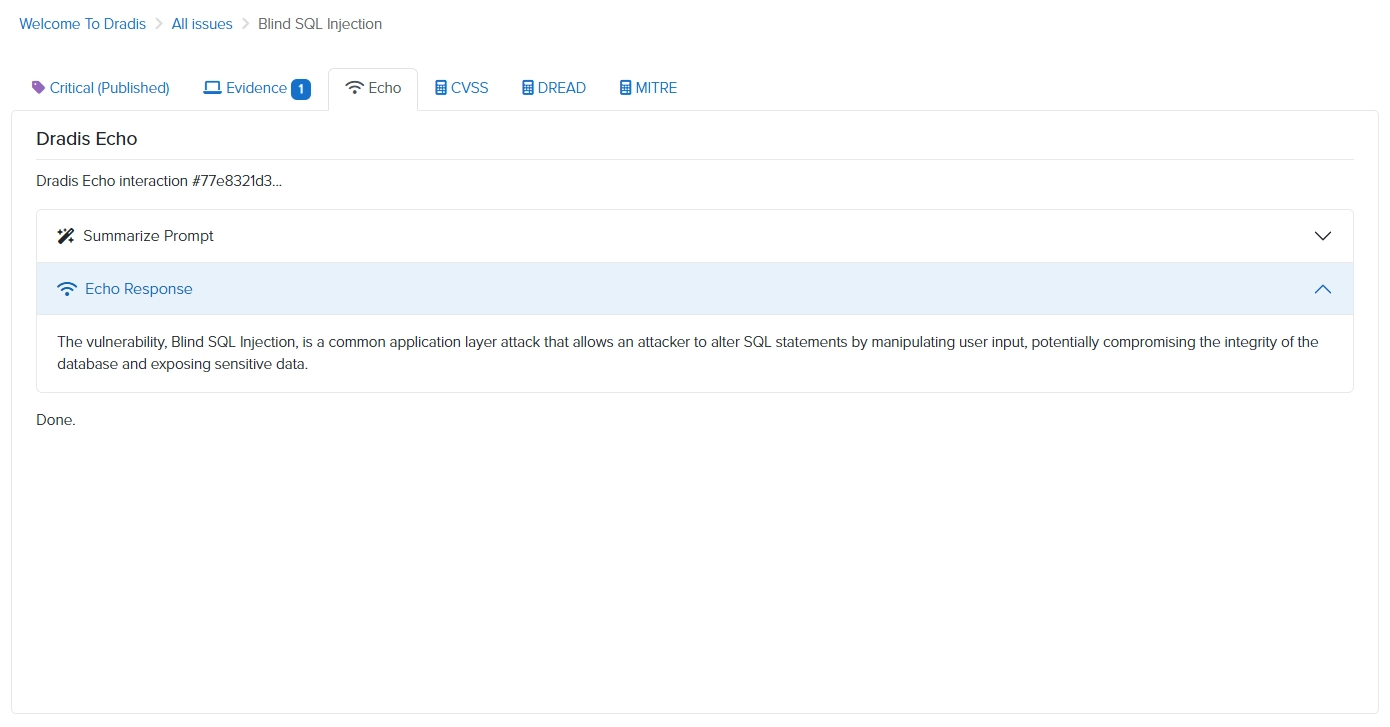
Task: Switch to the CVSS tab
Action: [461, 88]
